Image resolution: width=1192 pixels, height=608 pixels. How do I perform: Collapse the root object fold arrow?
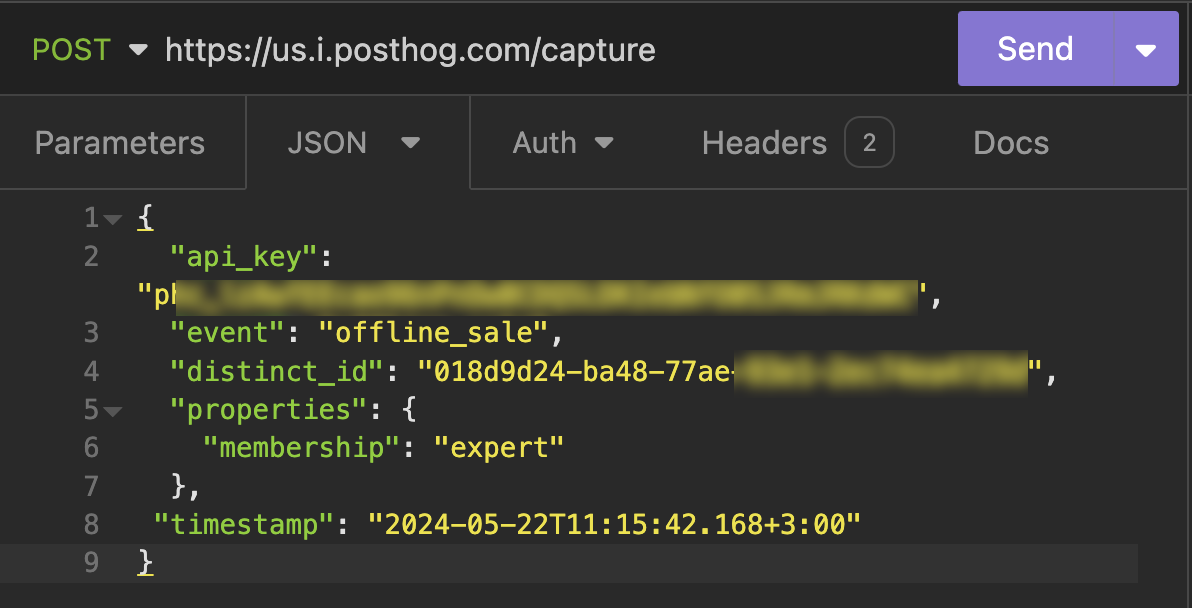113,220
